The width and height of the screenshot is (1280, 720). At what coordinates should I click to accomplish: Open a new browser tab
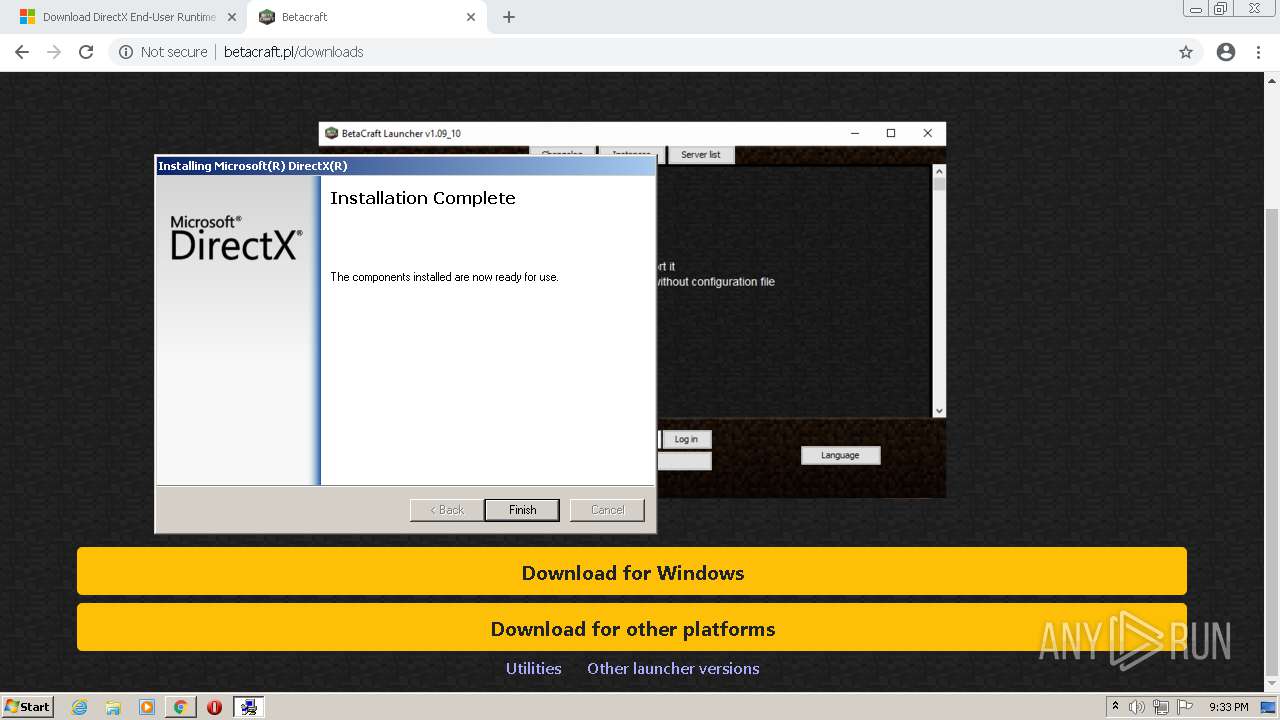tap(509, 17)
